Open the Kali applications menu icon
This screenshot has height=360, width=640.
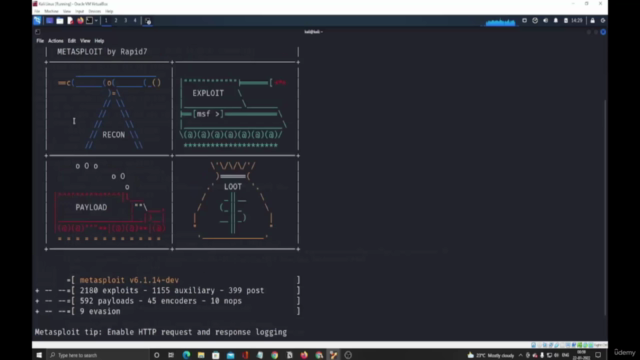pos(37,20)
